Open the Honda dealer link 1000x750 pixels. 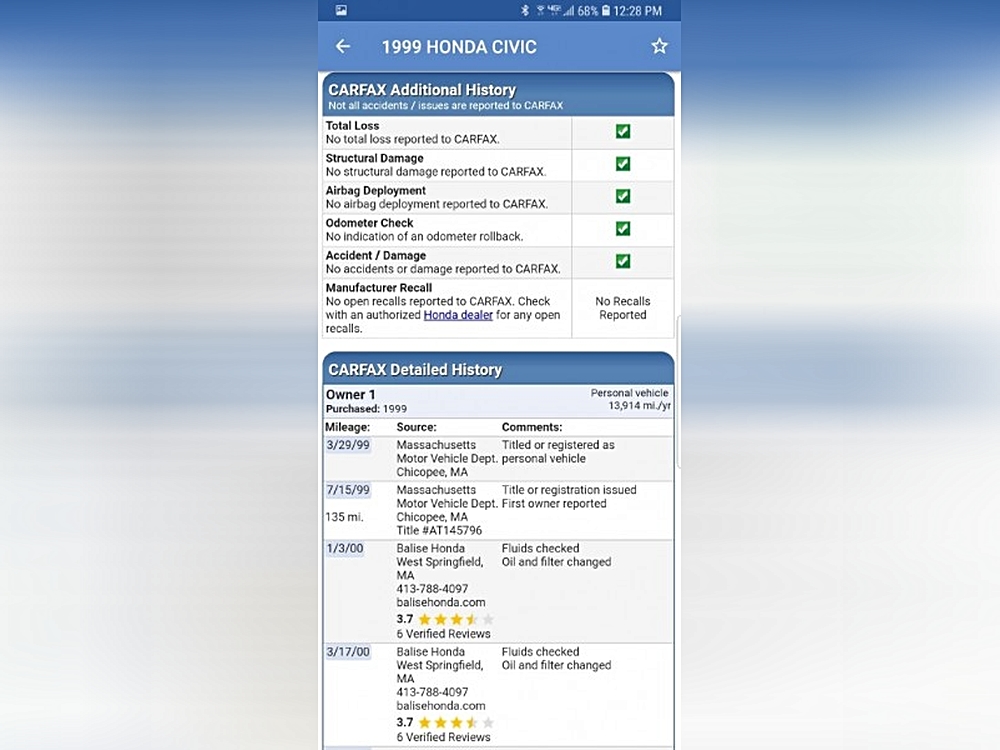[458, 315]
